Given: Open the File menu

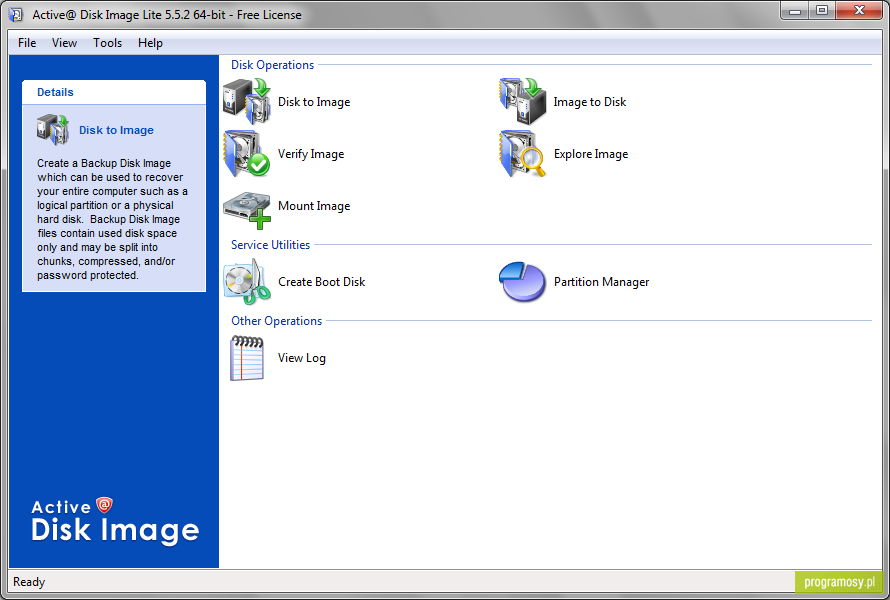Looking at the screenshot, I should 27,43.
